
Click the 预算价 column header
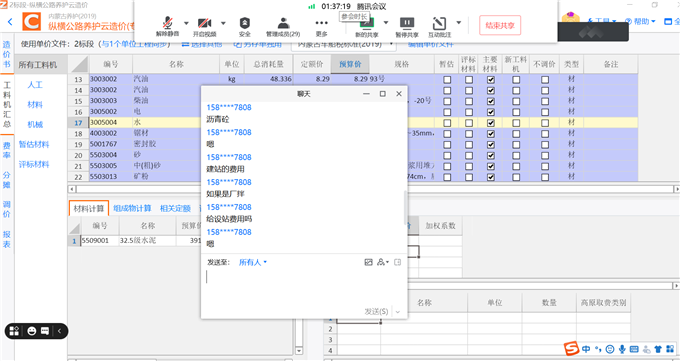tap(350, 64)
